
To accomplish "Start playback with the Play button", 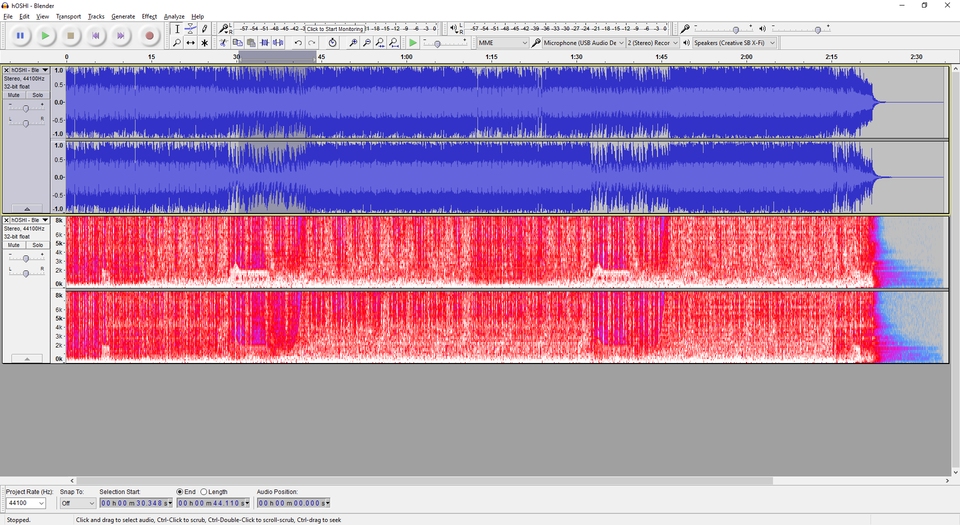I will [x=45, y=36].
